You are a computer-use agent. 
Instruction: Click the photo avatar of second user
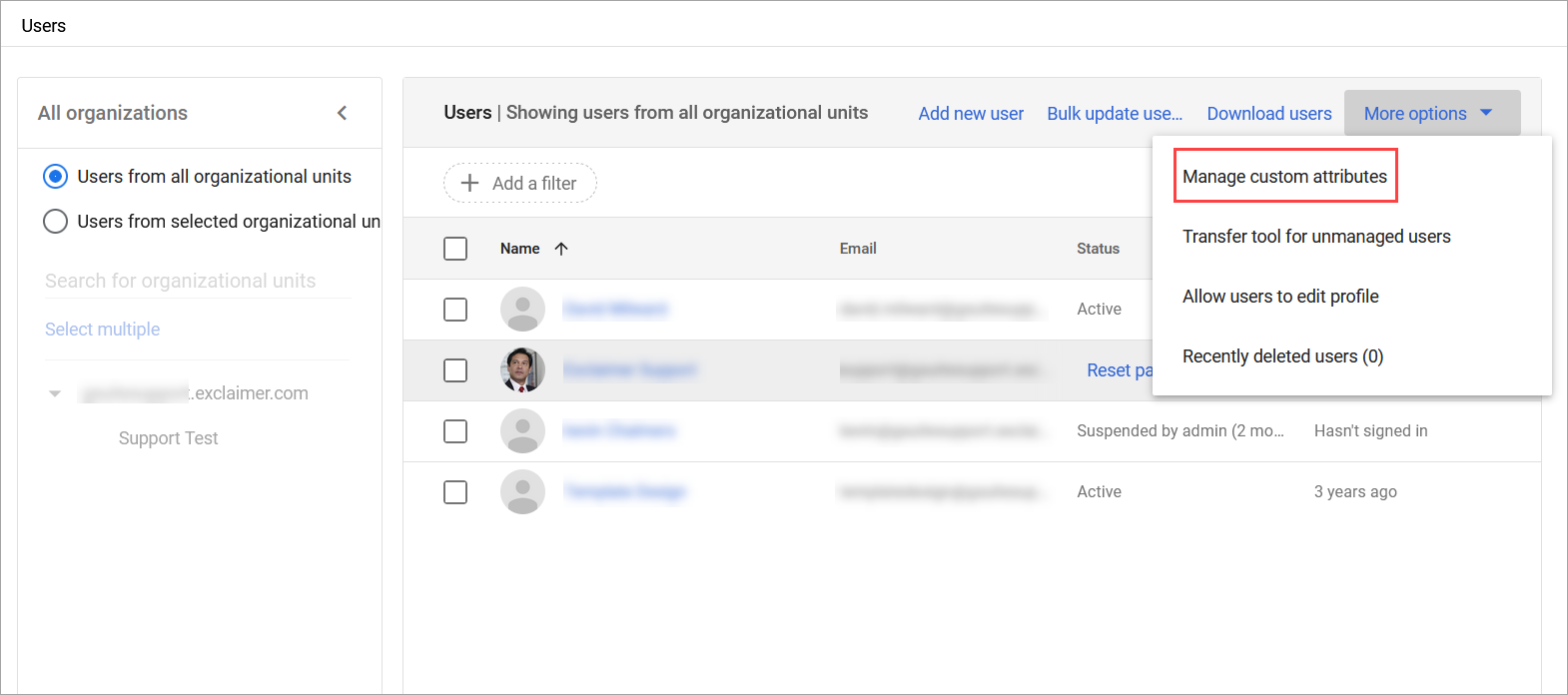(522, 370)
